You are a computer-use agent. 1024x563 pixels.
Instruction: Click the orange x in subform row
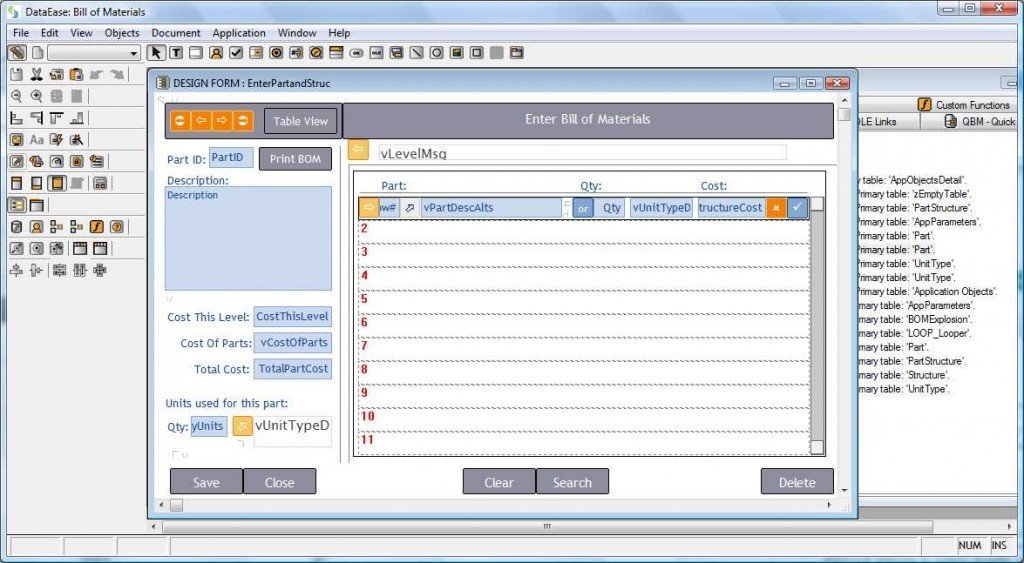(x=776, y=208)
